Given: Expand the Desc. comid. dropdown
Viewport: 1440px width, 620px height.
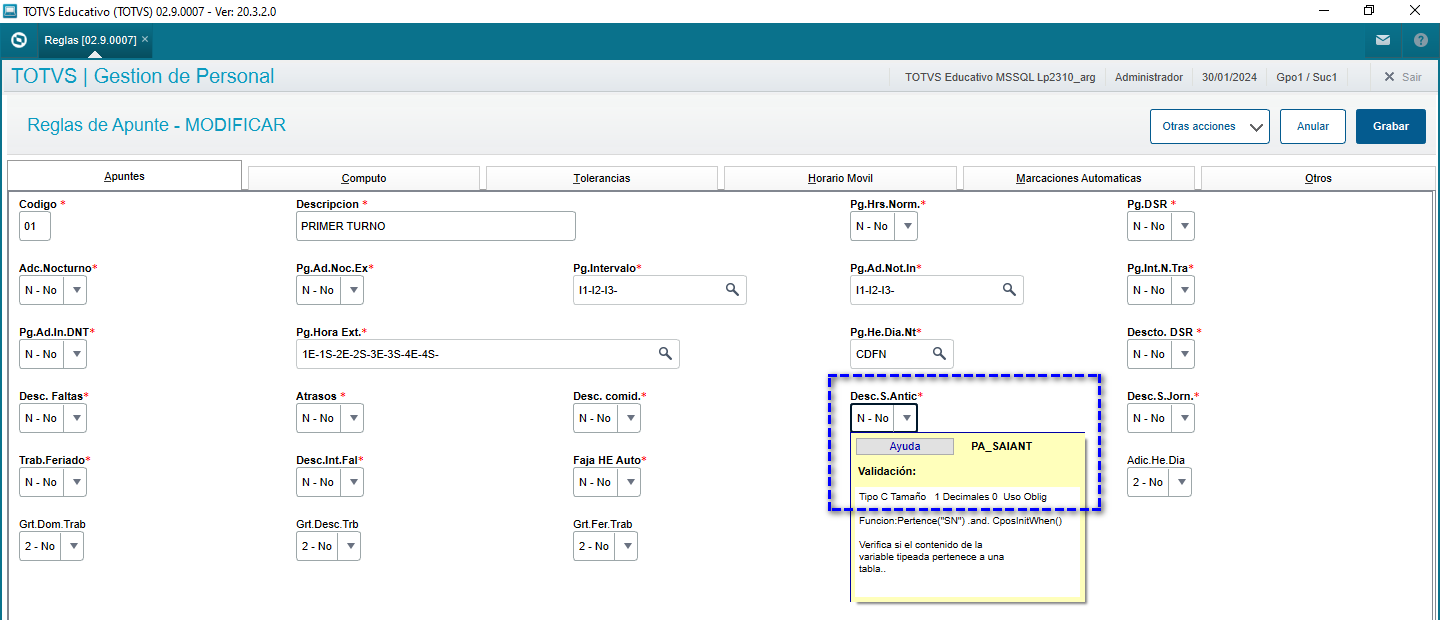Looking at the screenshot, I should tap(629, 418).
